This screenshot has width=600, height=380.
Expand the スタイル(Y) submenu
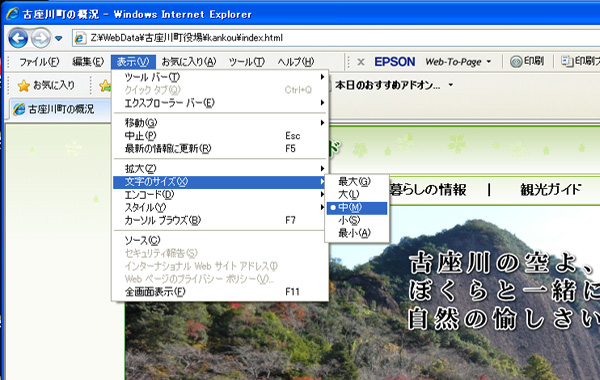pos(220,207)
